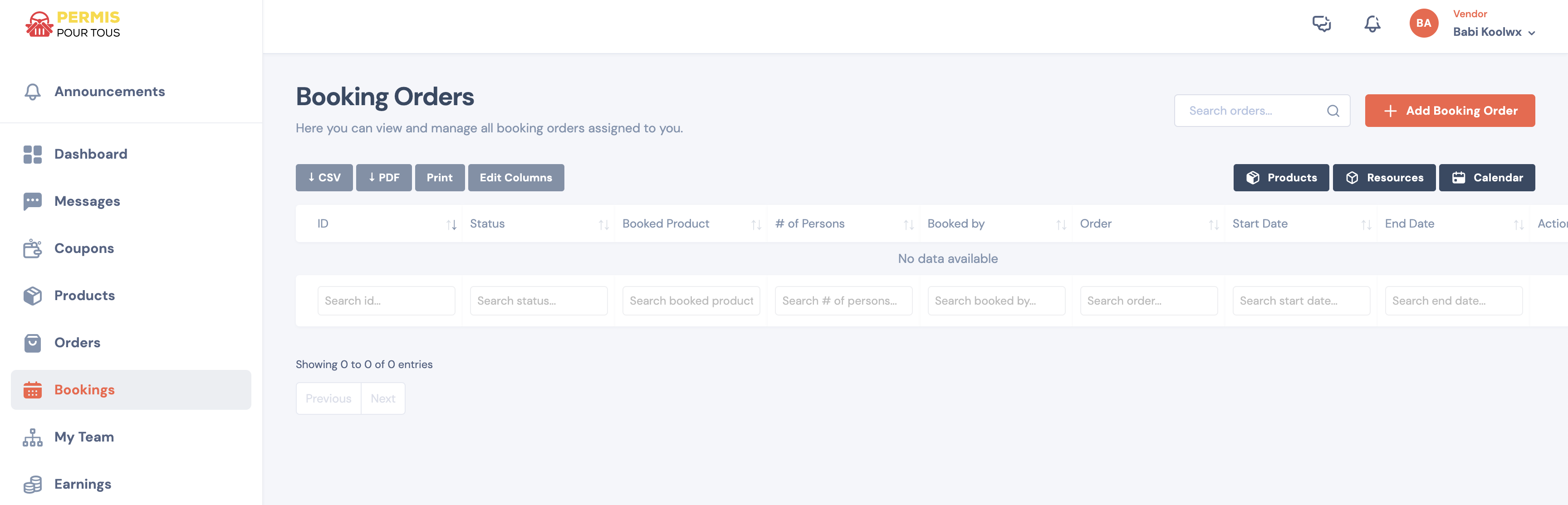Open the chat messages icon in header
Image resolution: width=1568 pixels, height=505 pixels.
tap(1322, 24)
